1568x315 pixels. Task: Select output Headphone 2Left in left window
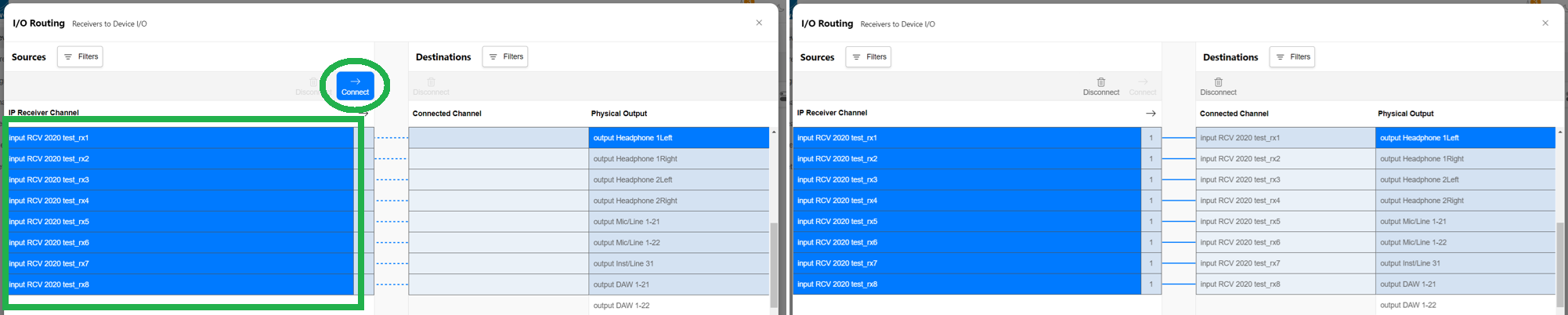678,180
